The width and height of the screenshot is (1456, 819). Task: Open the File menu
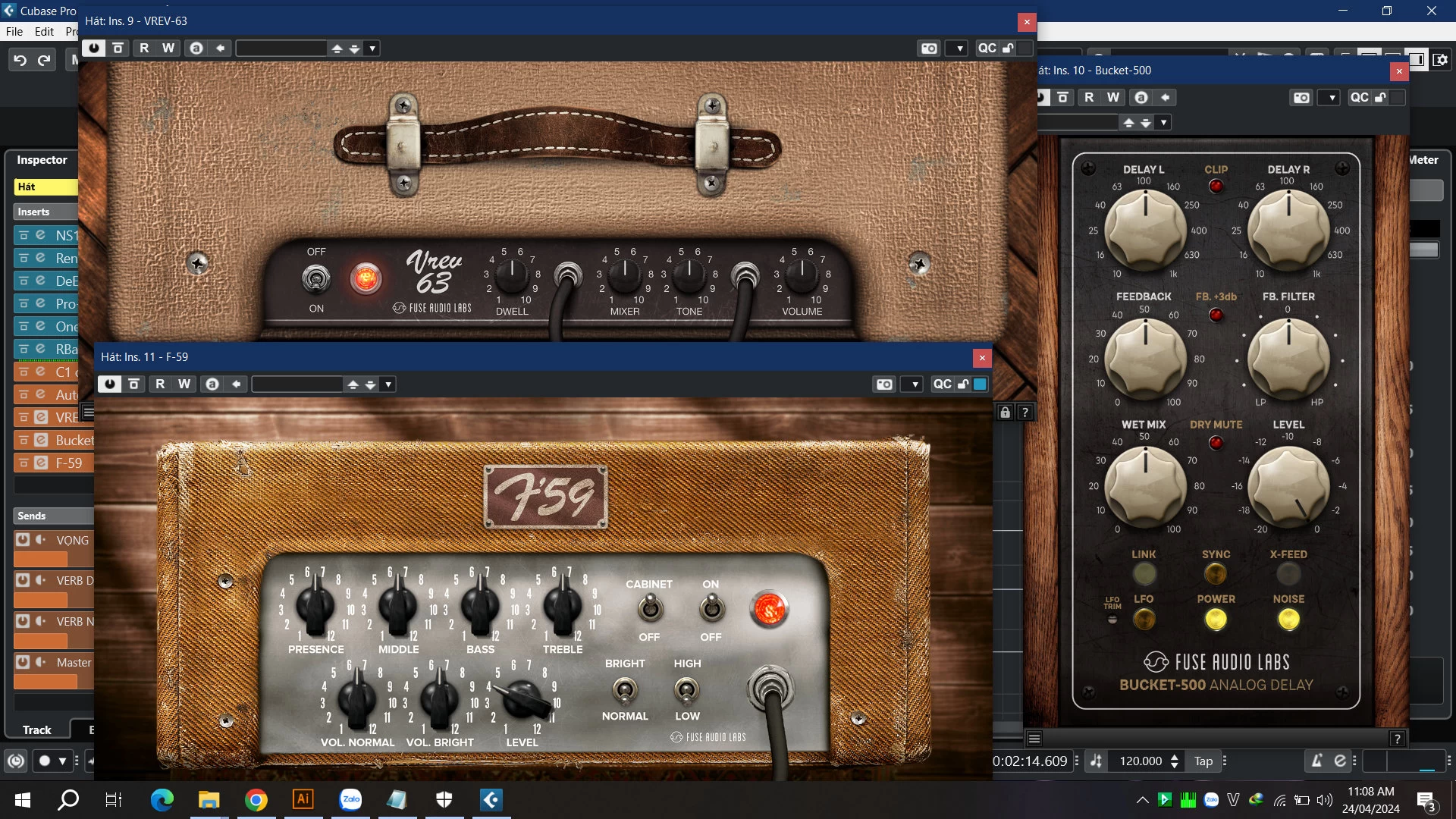[14, 32]
